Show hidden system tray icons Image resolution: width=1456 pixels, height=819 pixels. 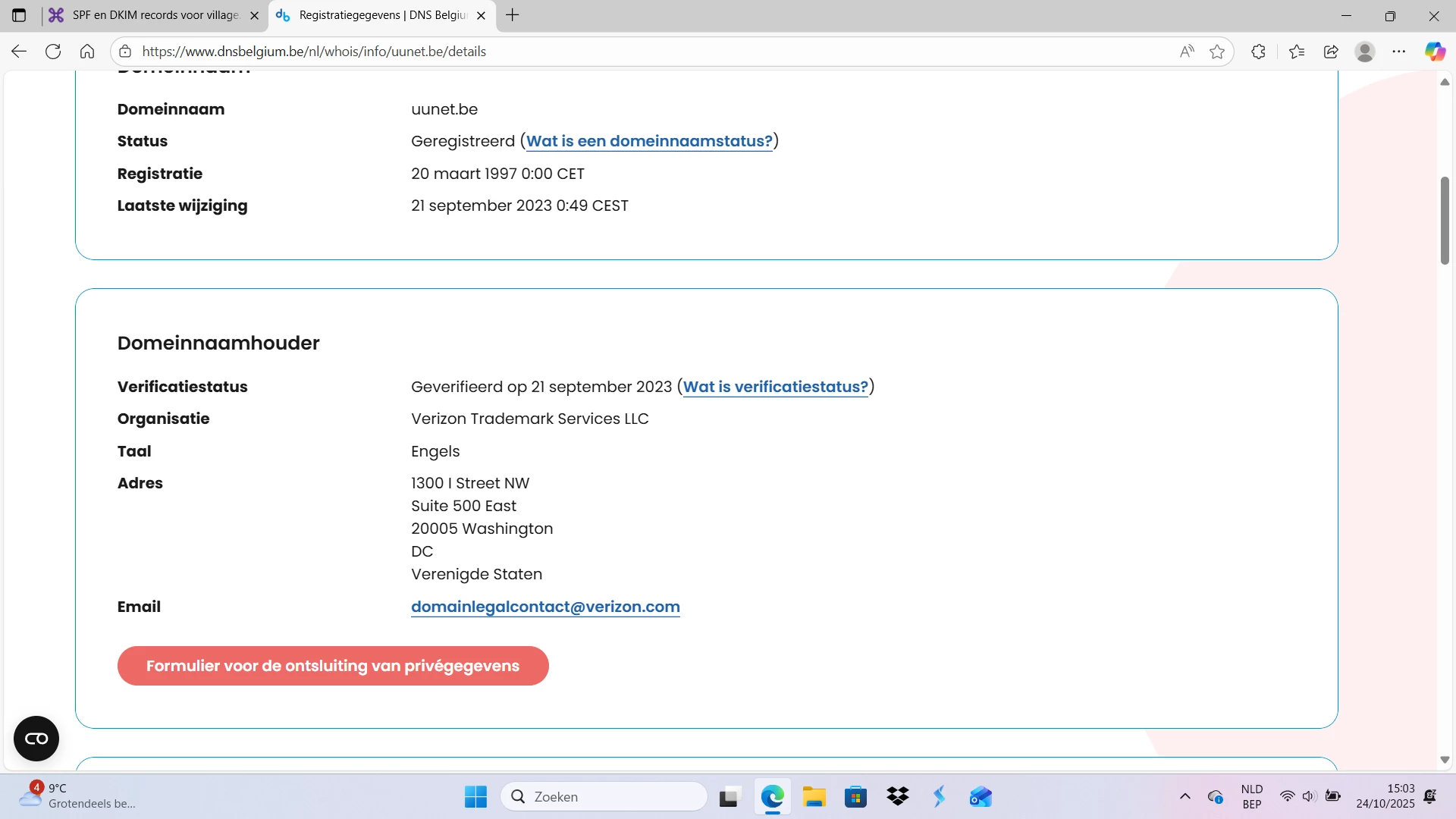[1185, 796]
